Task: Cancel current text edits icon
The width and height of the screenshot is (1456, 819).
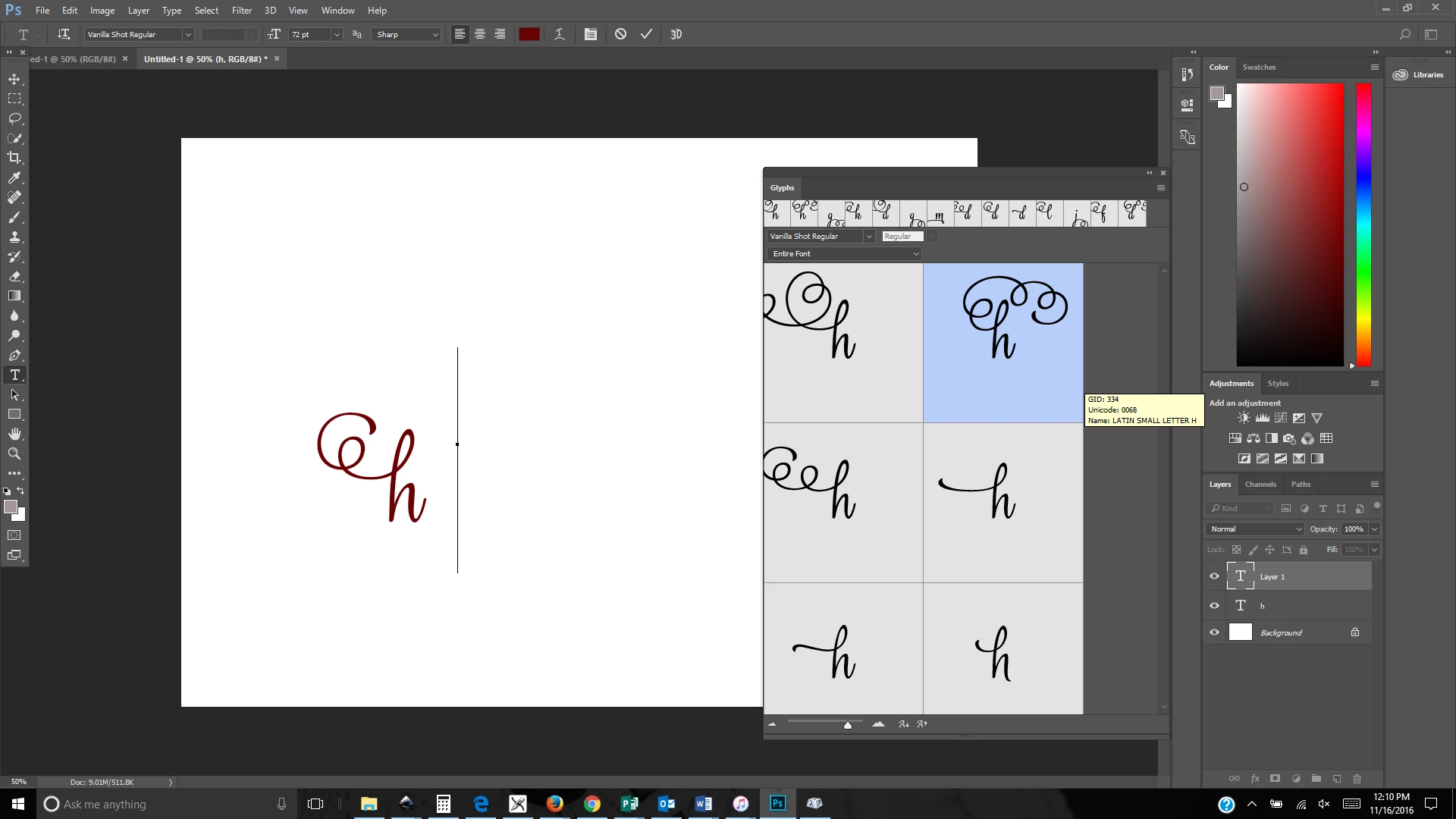Action: tap(620, 34)
